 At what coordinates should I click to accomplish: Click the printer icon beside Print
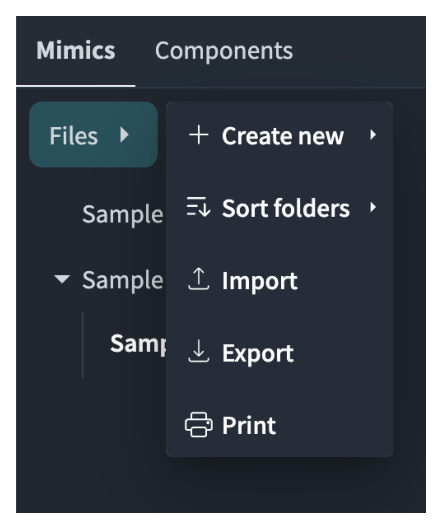tap(199, 425)
